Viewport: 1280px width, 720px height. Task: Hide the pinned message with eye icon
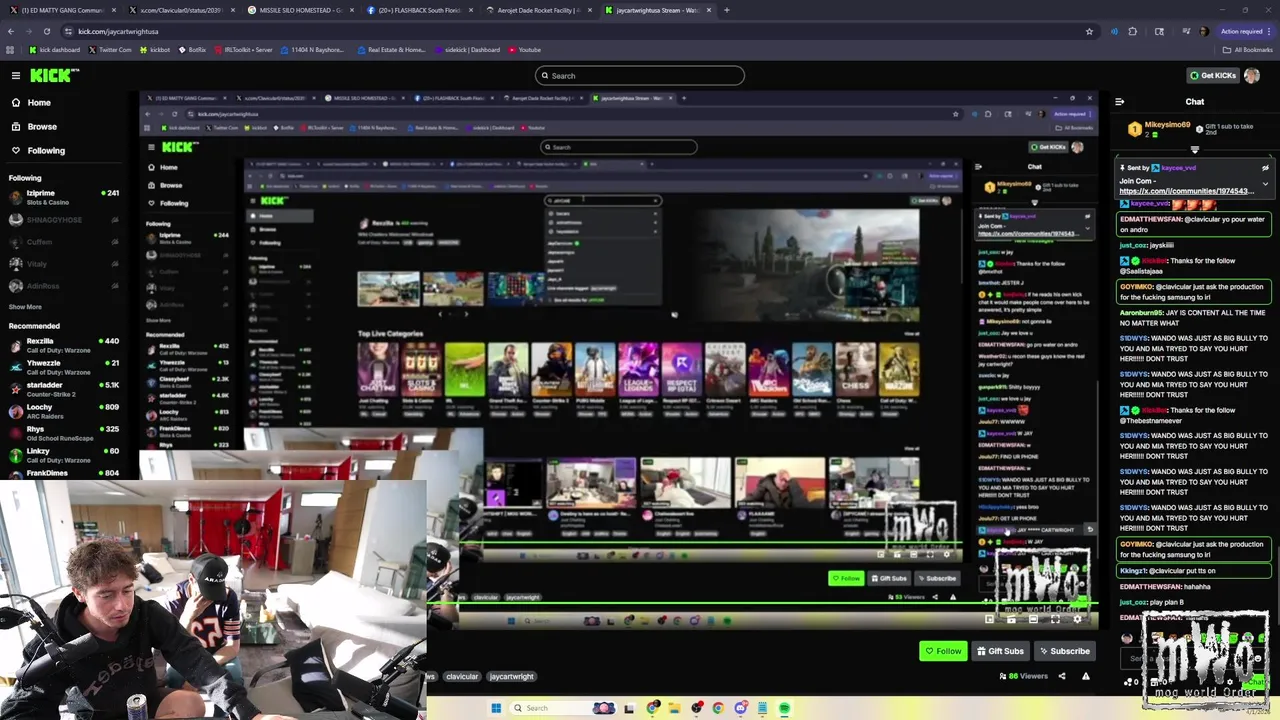click(x=1265, y=168)
